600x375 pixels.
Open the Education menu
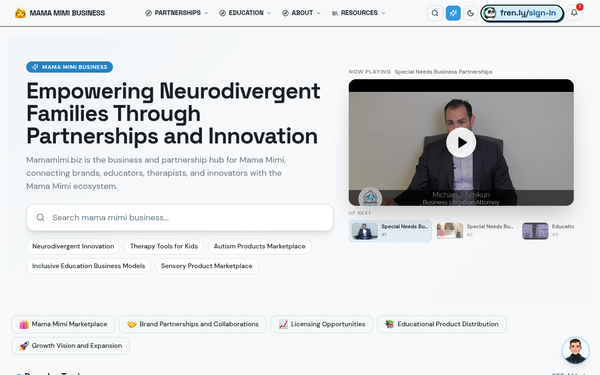click(x=245, y=13)
